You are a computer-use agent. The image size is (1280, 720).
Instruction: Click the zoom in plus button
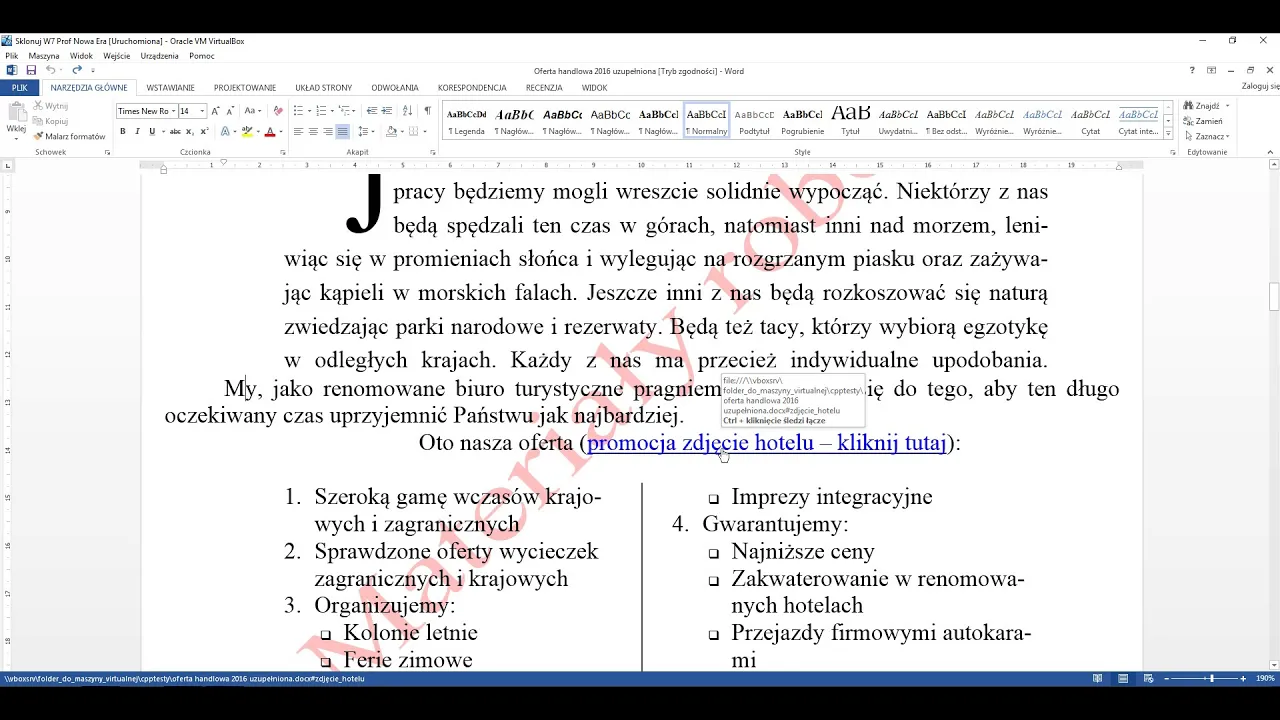point(1243,678)
